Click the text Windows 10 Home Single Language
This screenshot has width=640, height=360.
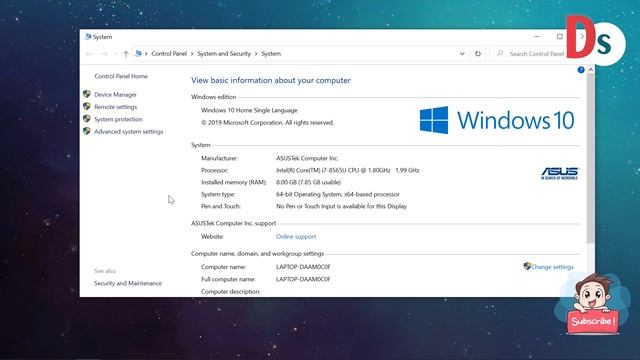(x=249, y=110)
